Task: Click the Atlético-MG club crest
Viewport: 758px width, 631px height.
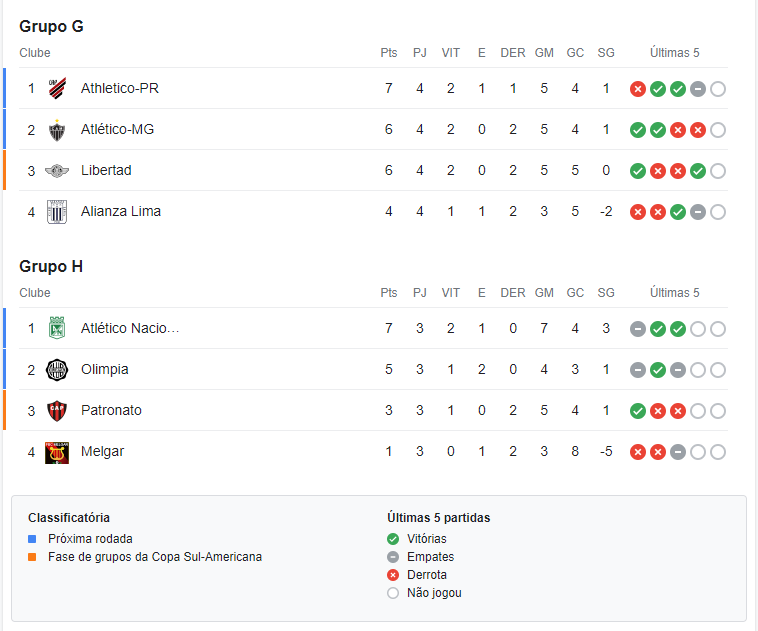Action: point(57,130)
